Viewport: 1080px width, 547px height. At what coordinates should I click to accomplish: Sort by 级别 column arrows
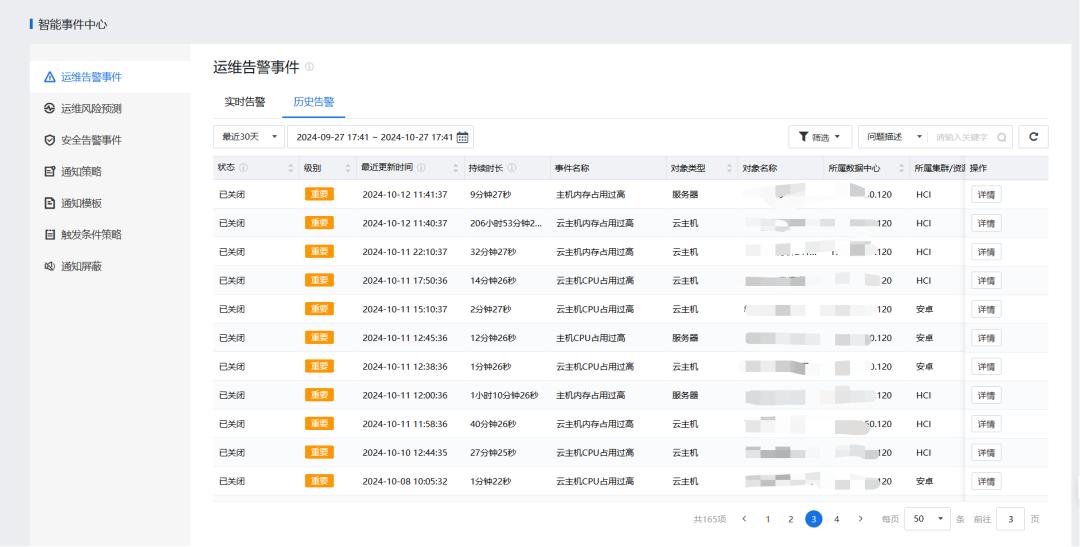tap(348, 168)
